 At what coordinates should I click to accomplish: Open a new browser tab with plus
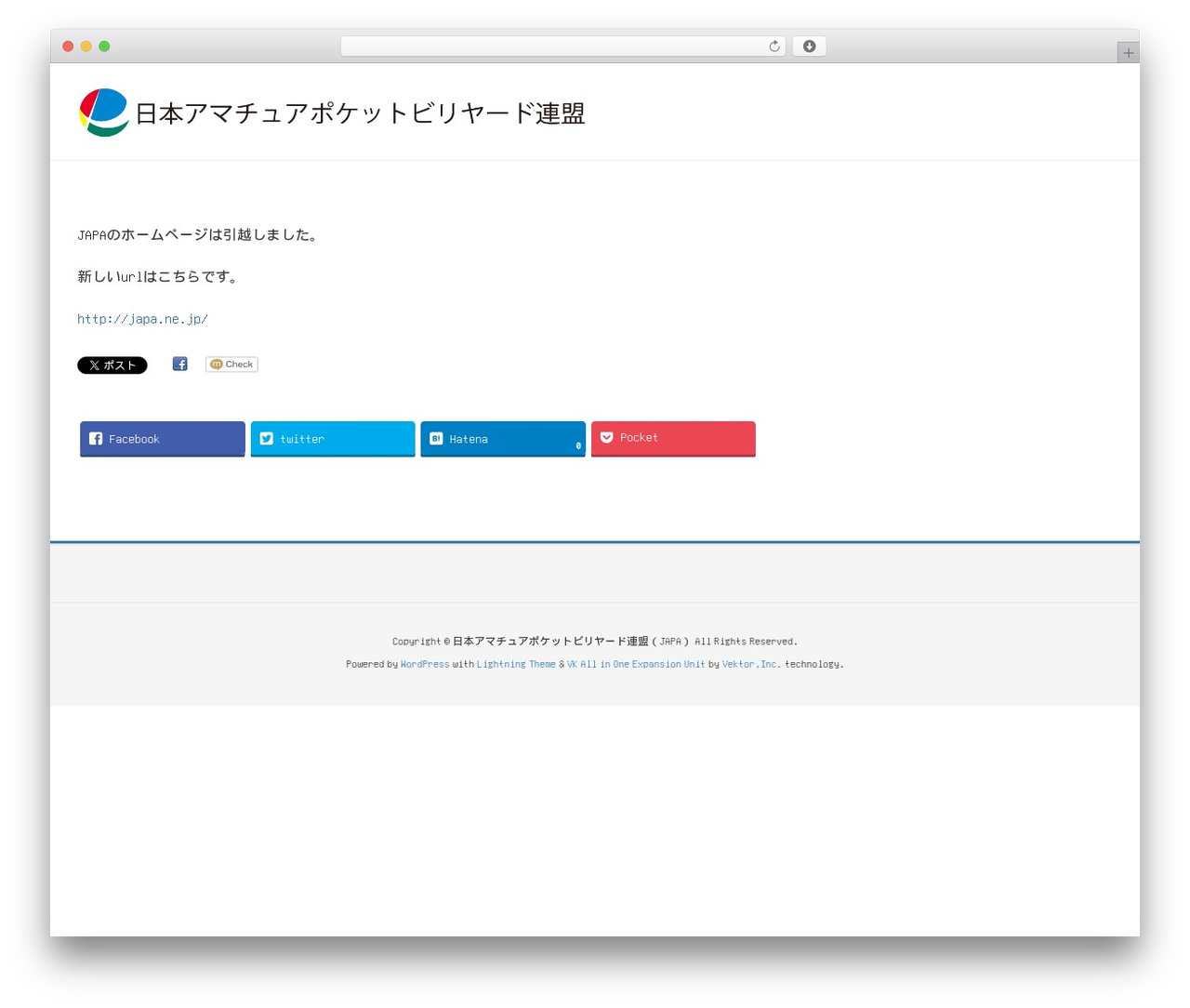(x=1128, y=53)
